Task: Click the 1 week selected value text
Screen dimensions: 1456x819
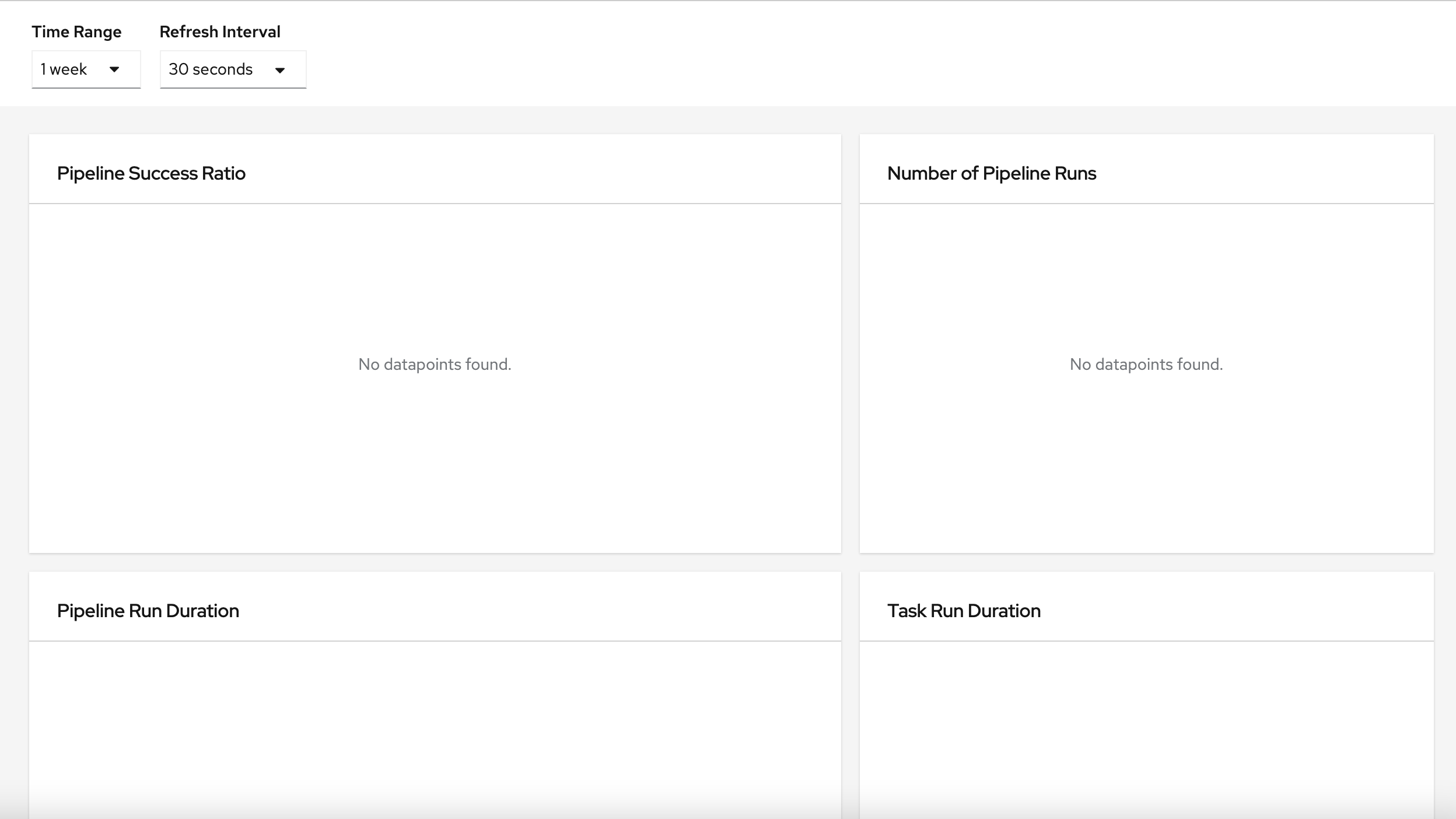Action: [64, 69]
